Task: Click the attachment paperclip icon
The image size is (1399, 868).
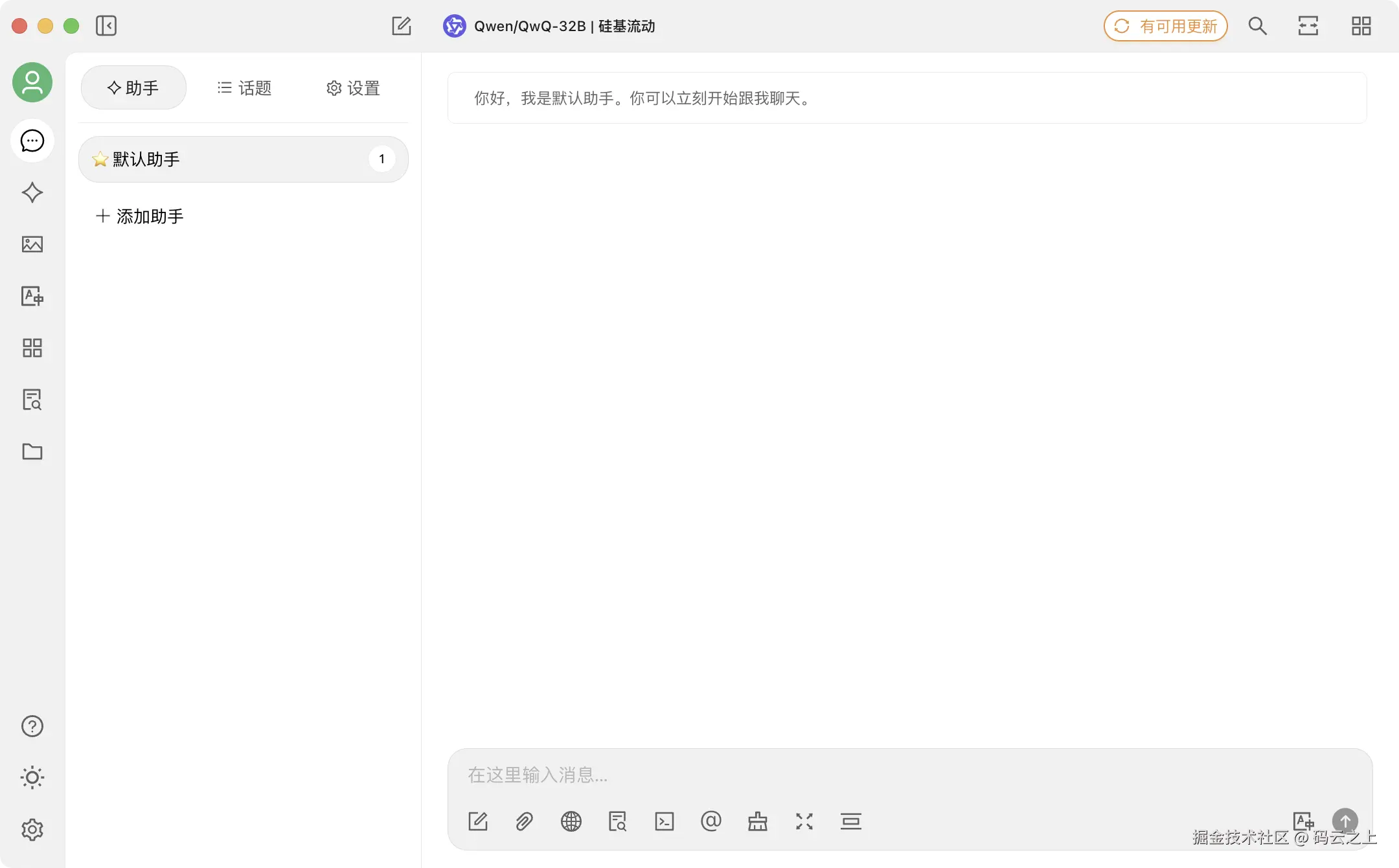Action: [x=524, y=821]
